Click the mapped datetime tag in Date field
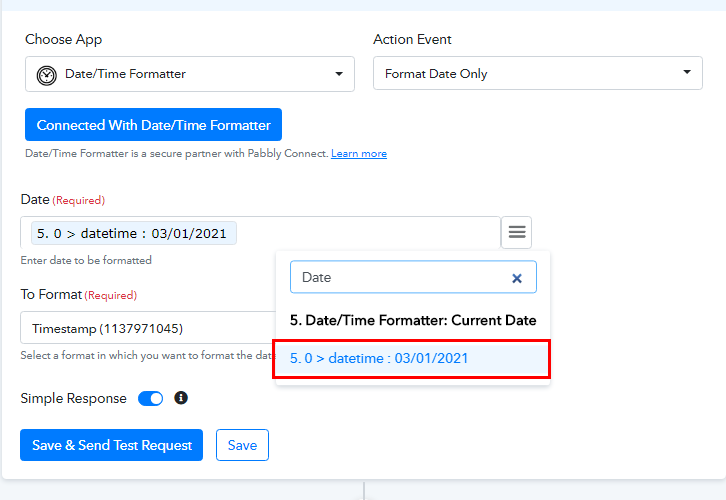 [x=133, y=233]
